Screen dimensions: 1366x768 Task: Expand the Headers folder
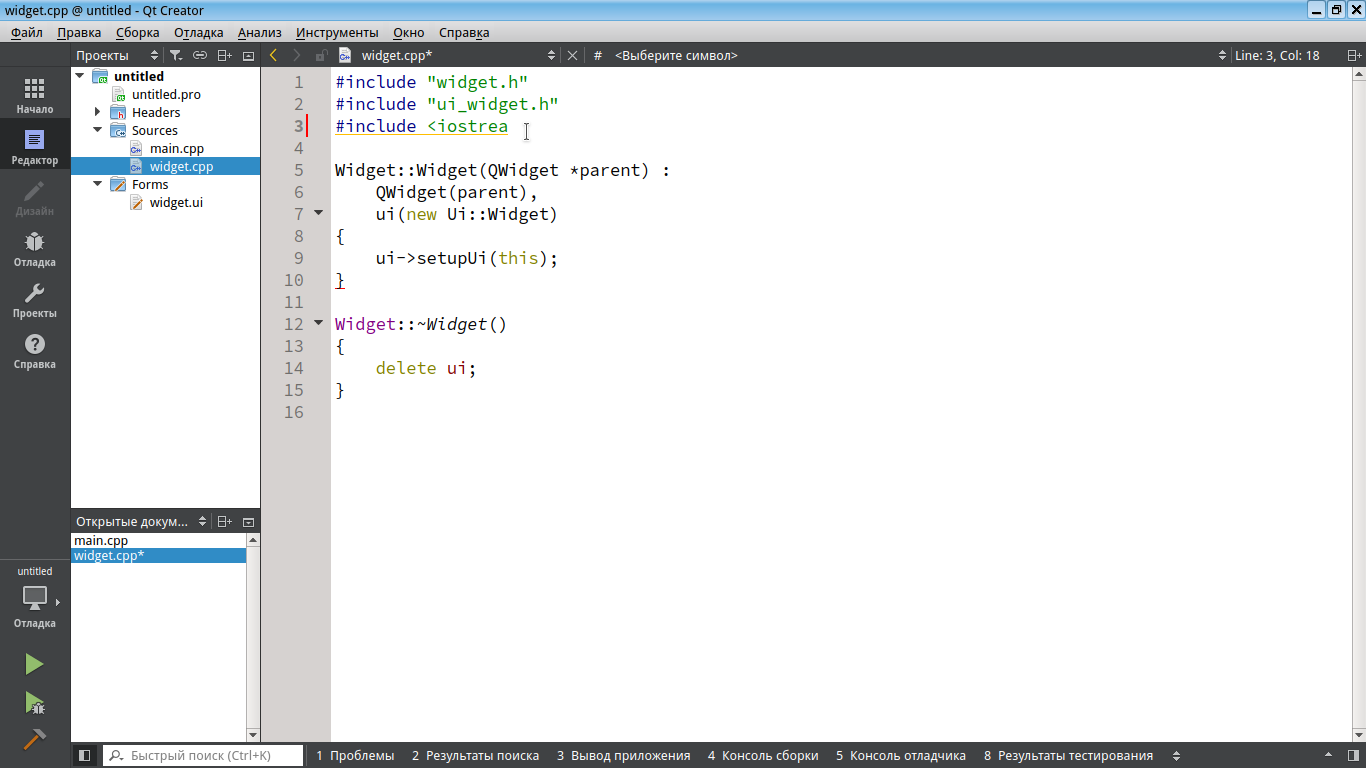pos(98,112)
